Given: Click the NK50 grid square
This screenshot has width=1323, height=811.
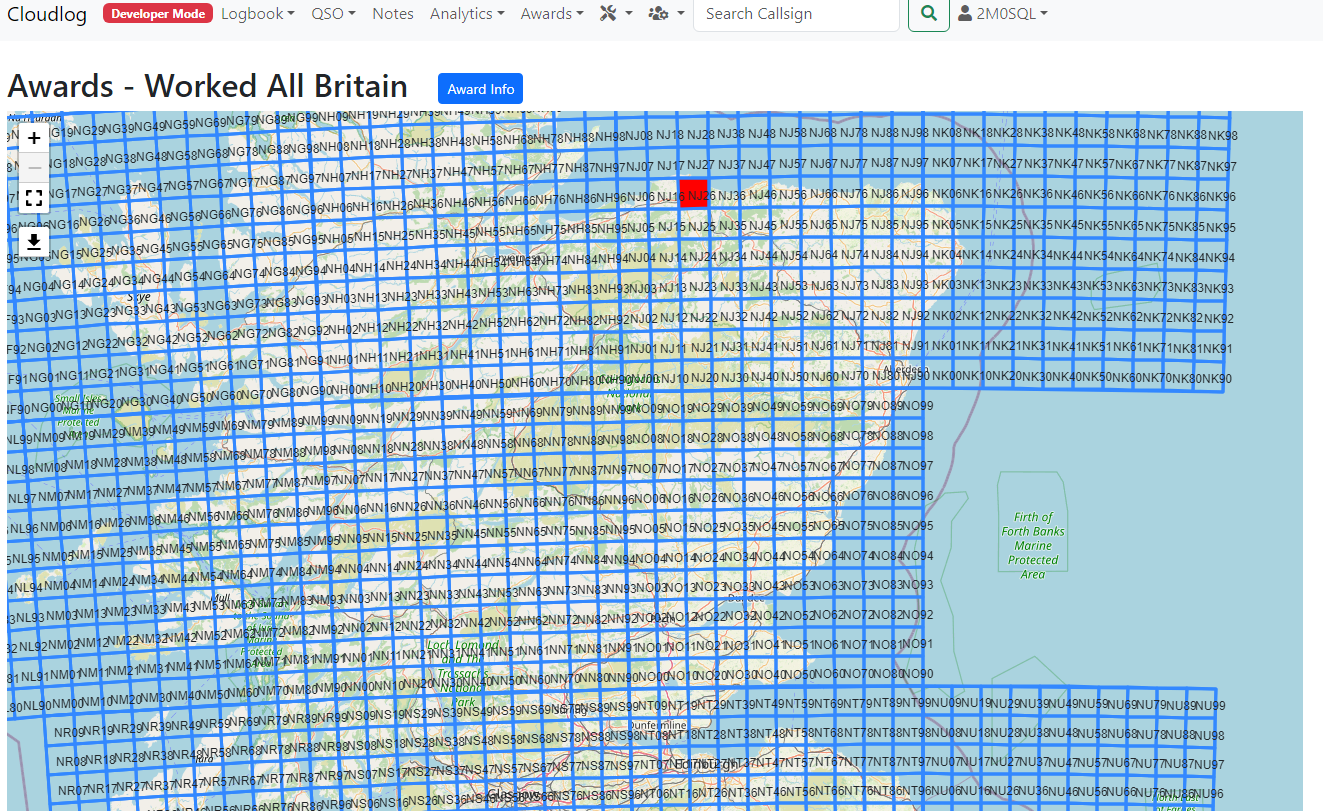Looking at the screenshot, I should coord(1097,377).
